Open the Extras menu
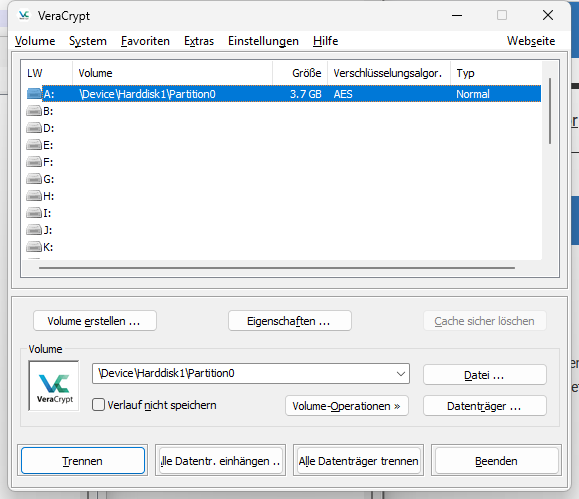Image resolution: width=579 pixels, height=499 pixels. 199,41
